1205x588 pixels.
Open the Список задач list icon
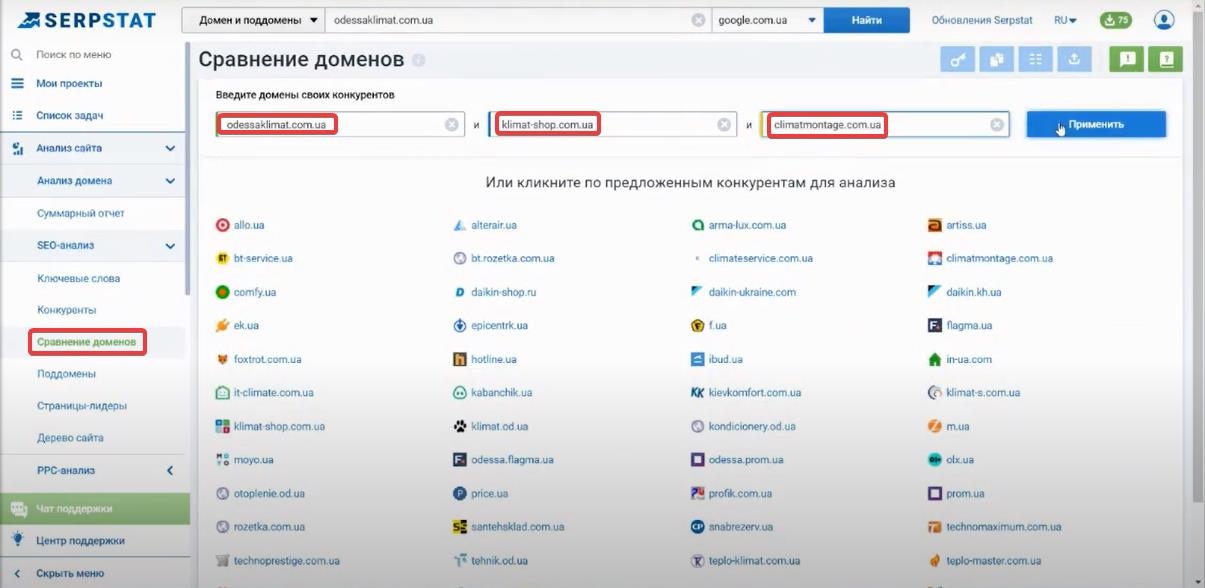17,116
